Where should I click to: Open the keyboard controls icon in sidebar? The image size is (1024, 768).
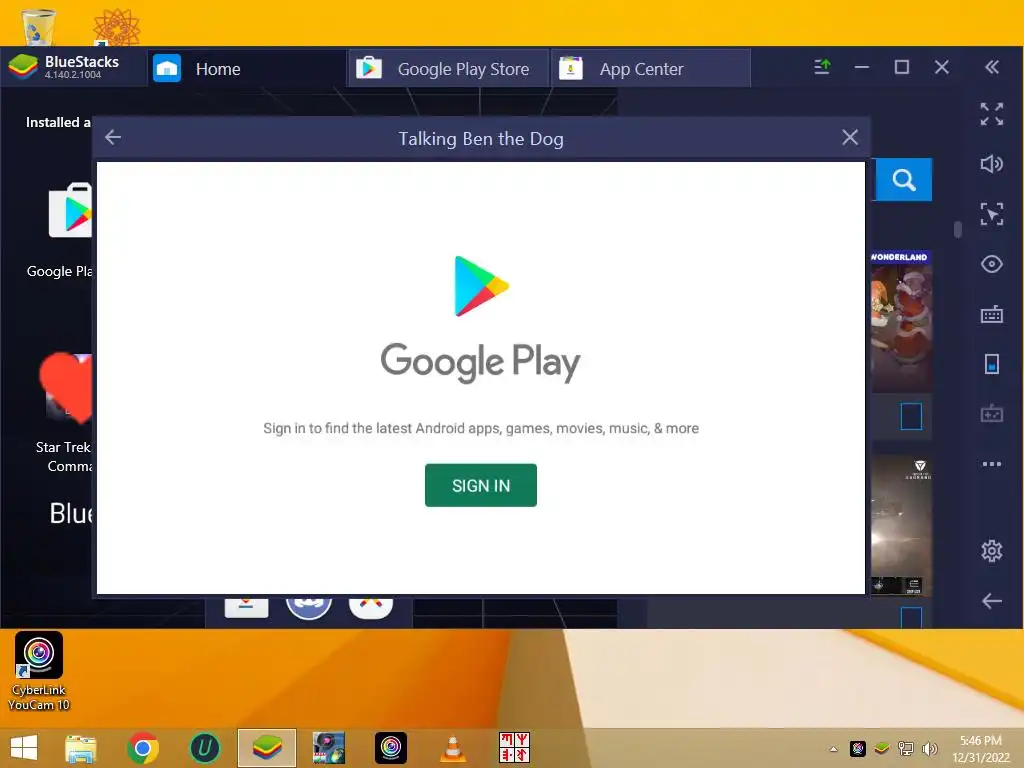point(991,314)
